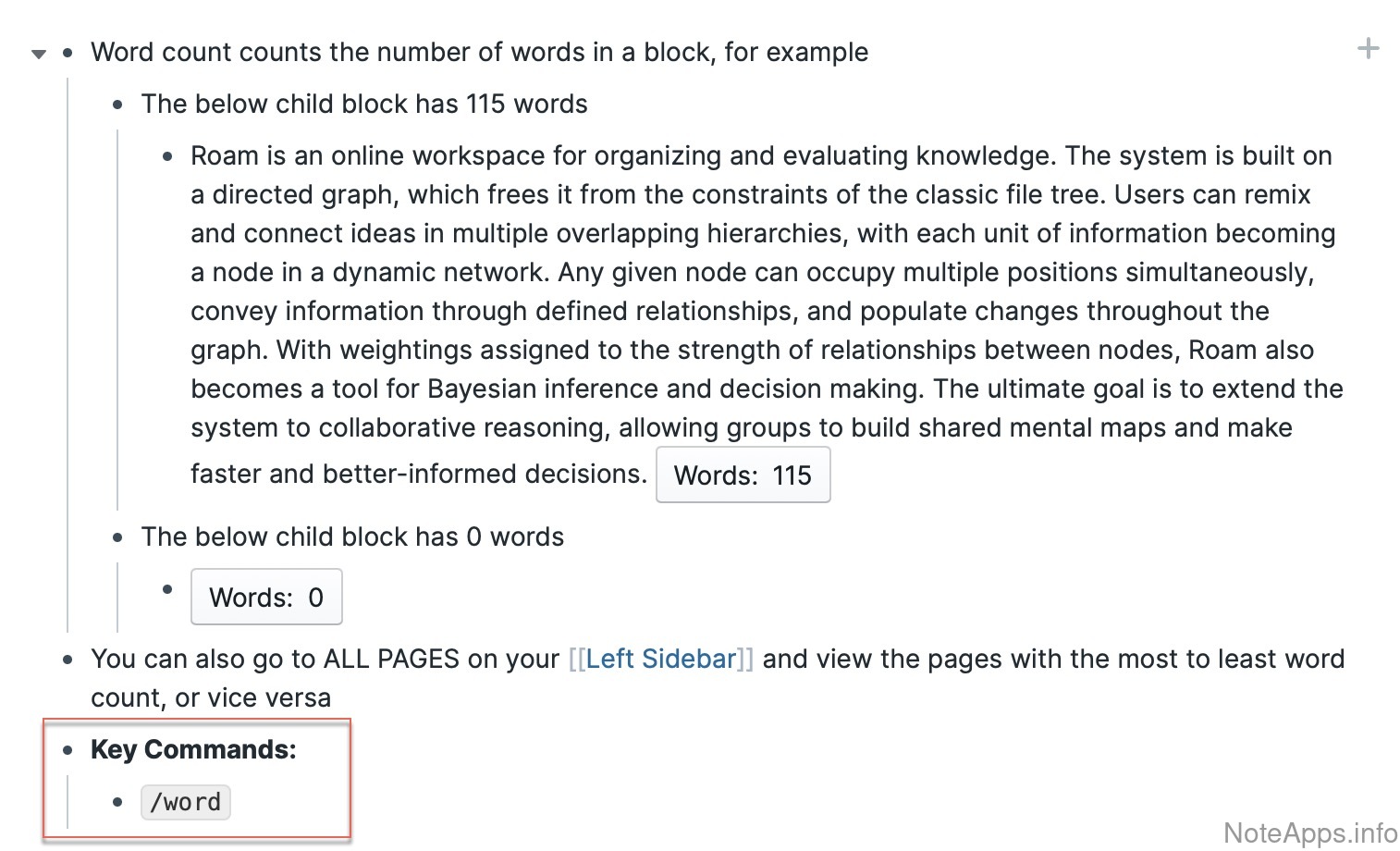Click the bullet beside Key Commands
Screen dimensions: 1400x851
(x=68, y=750)
